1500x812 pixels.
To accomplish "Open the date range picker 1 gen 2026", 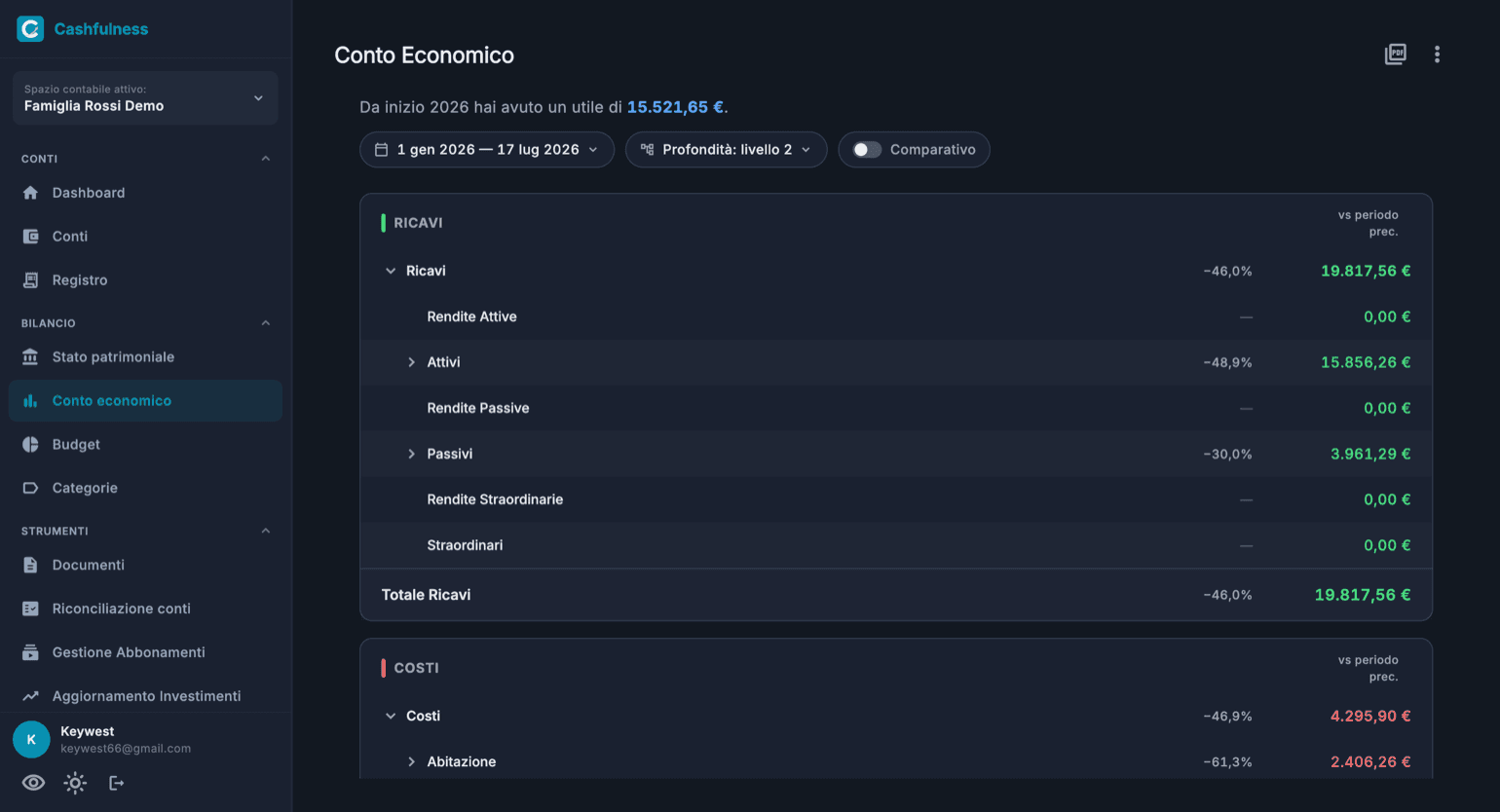I will coord(487,150).
